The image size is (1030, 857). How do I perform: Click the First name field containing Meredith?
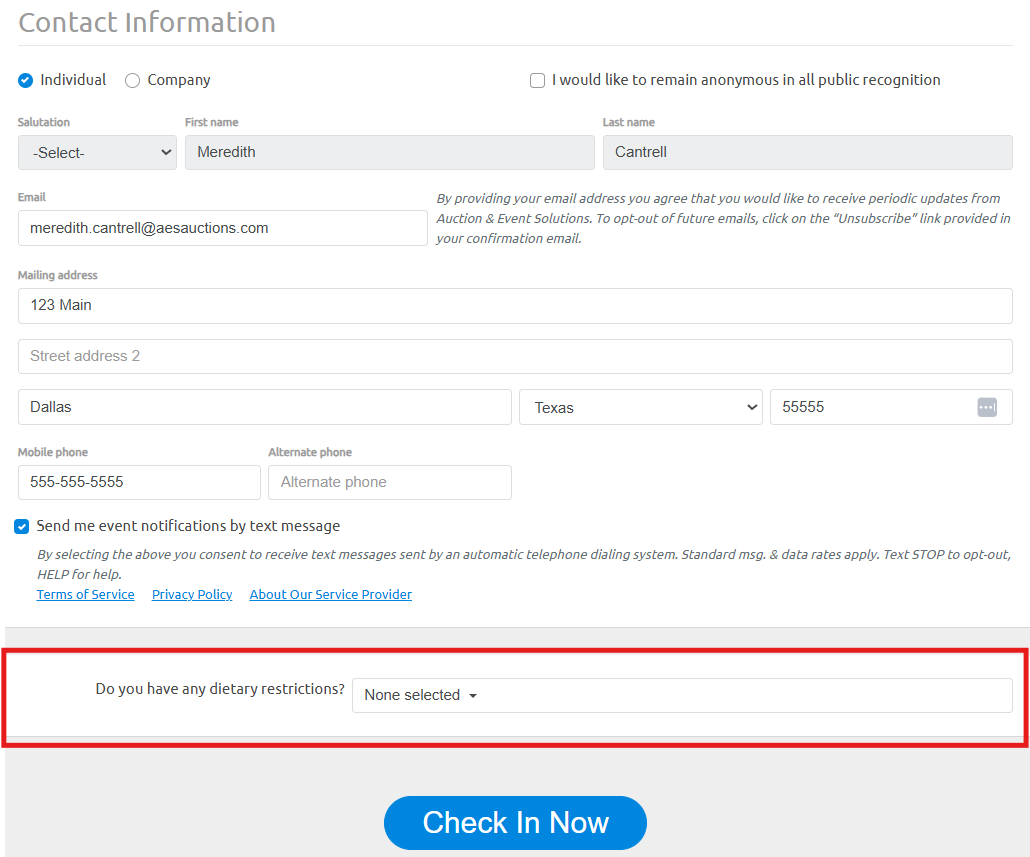(389, 153)
